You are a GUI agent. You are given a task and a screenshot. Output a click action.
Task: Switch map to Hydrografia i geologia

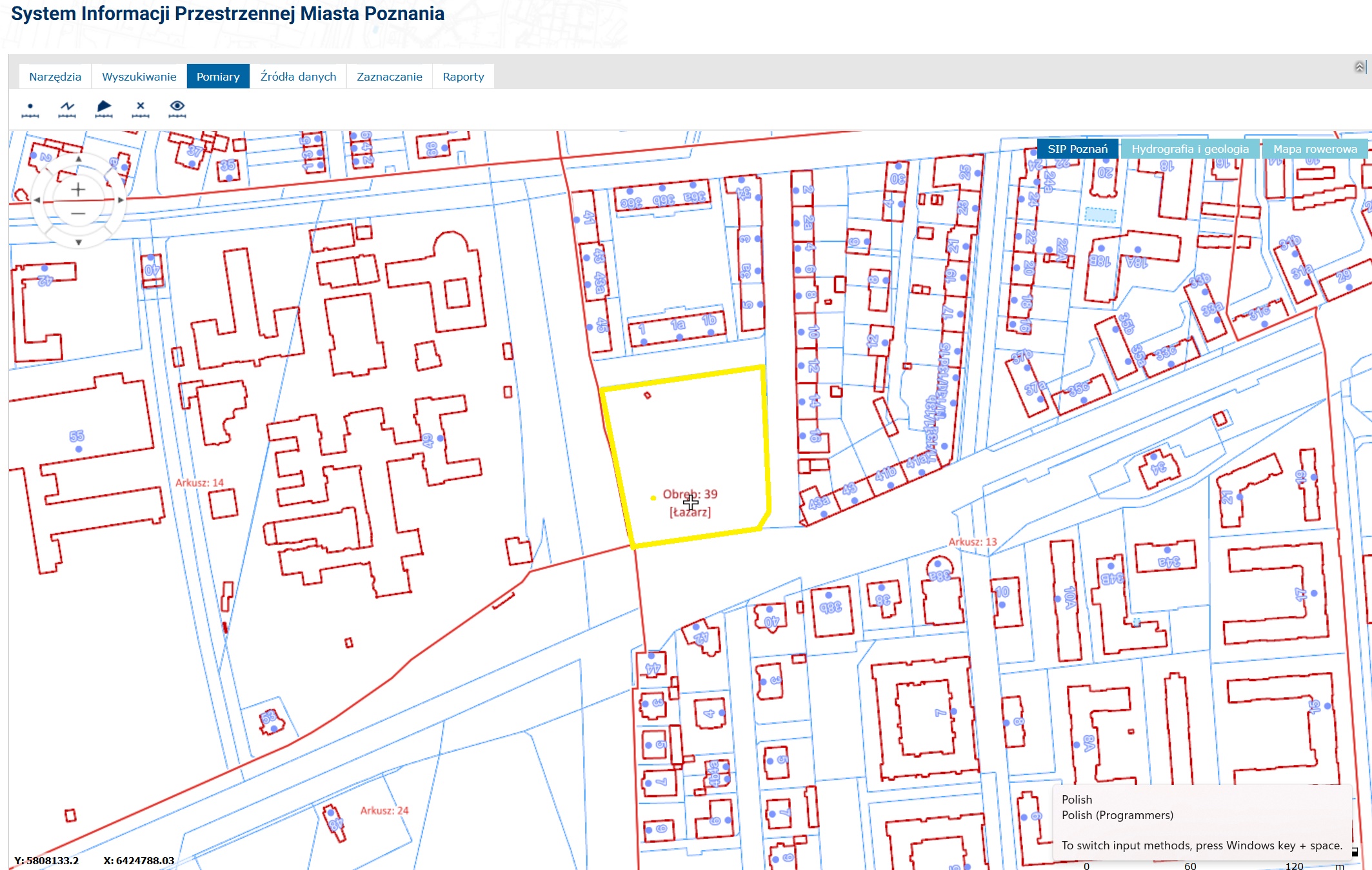1189,149
